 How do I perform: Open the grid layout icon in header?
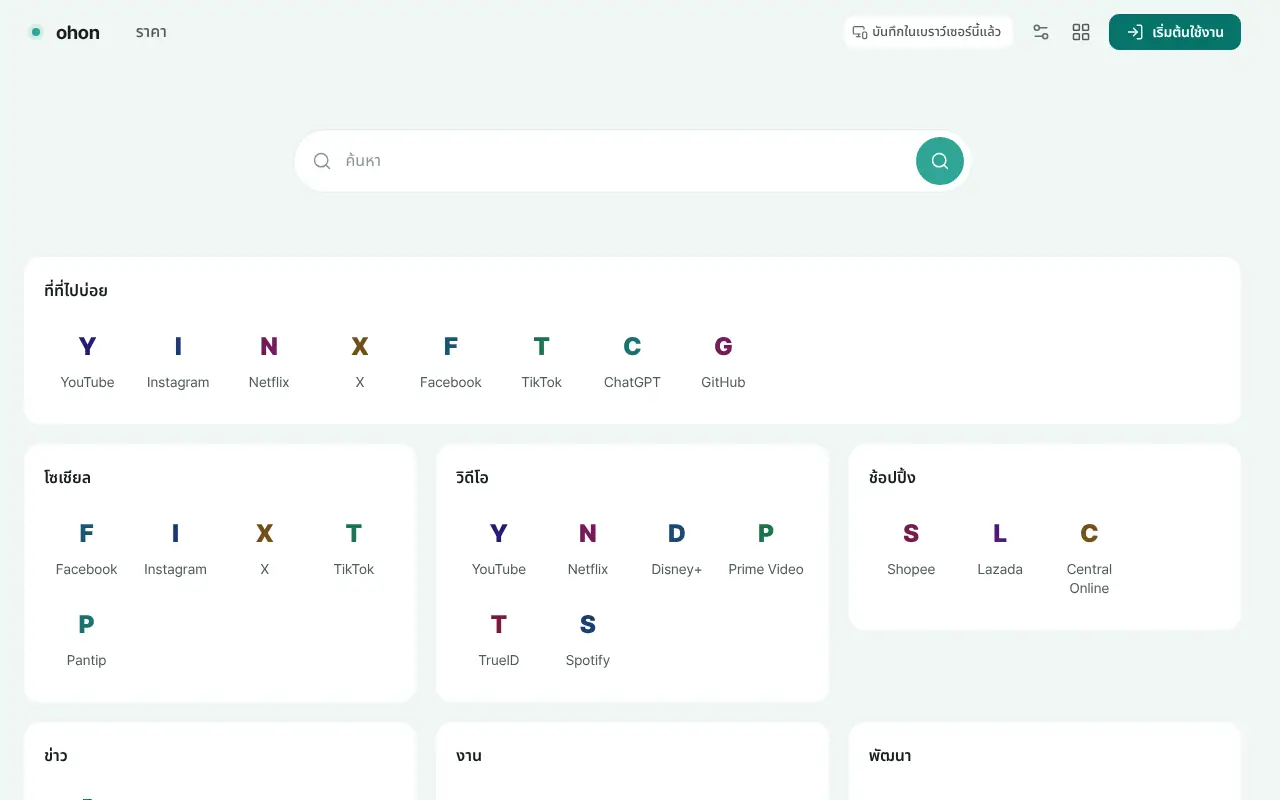point(1081,32)
